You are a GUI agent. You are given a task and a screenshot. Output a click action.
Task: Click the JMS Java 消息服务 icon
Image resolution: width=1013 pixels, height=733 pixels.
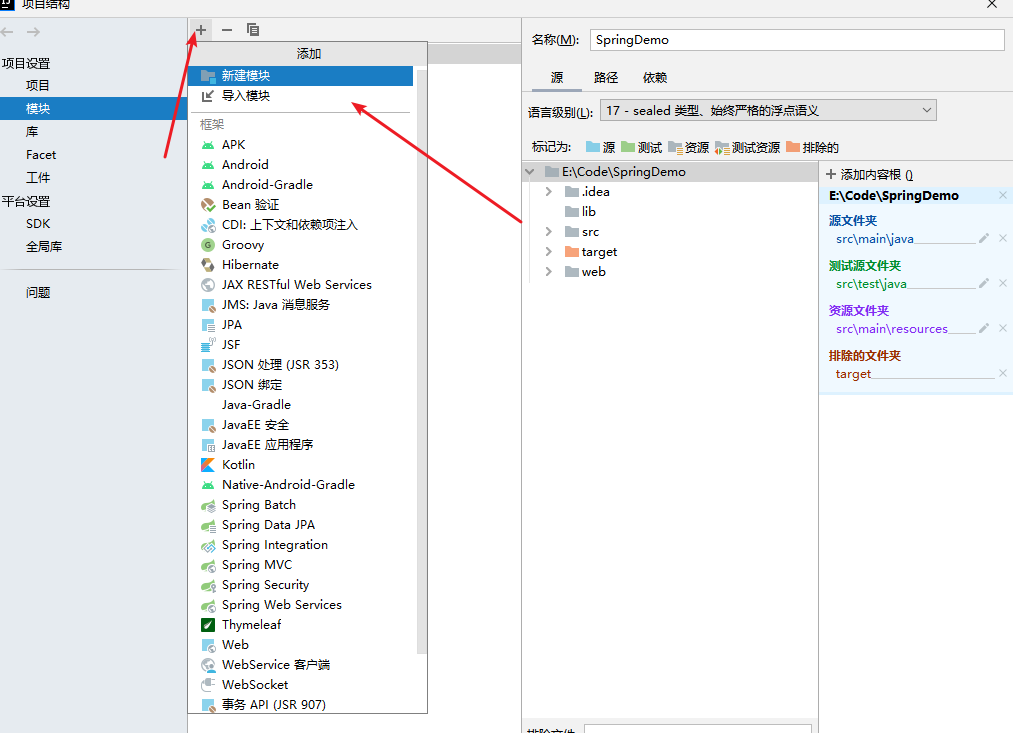pyautogui.click(x=208, y=305)
